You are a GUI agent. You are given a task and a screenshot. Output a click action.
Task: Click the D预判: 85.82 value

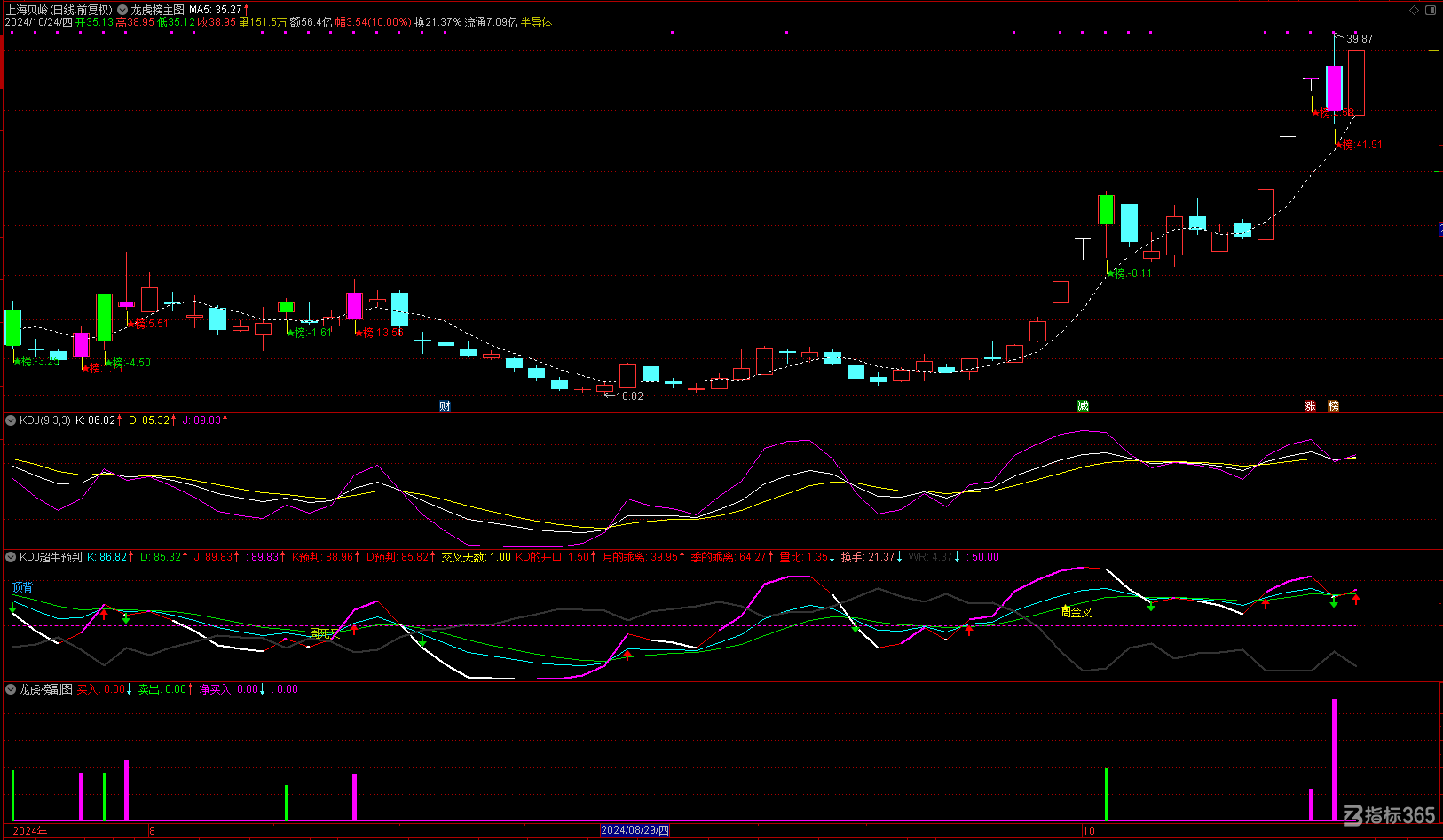click(399, 557)
